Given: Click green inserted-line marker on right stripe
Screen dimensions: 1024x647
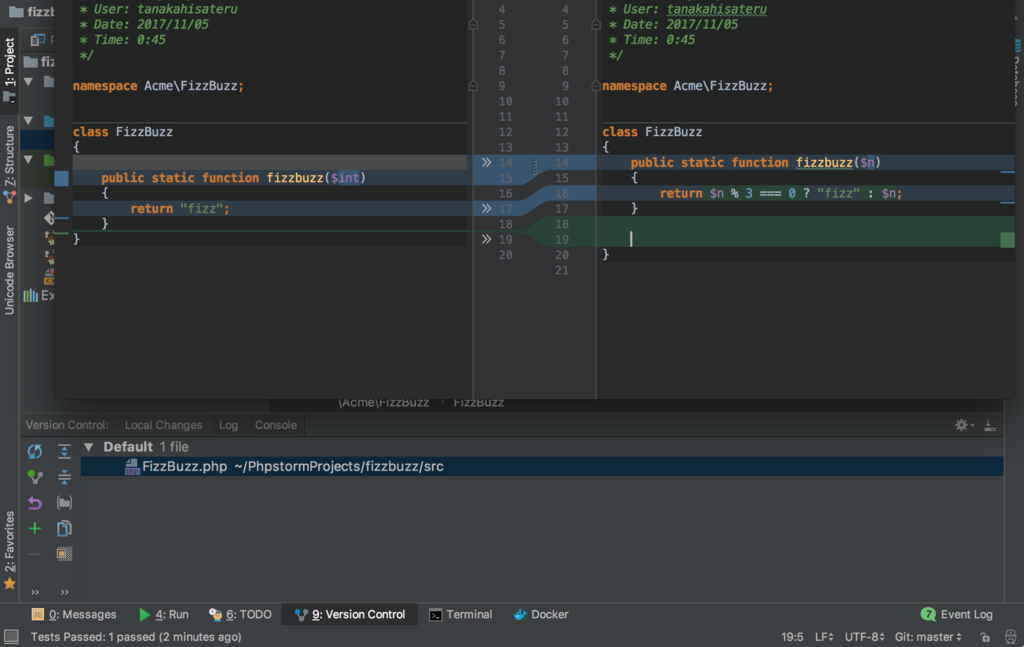Looking at the screenshot, I should click(1008, 240).
